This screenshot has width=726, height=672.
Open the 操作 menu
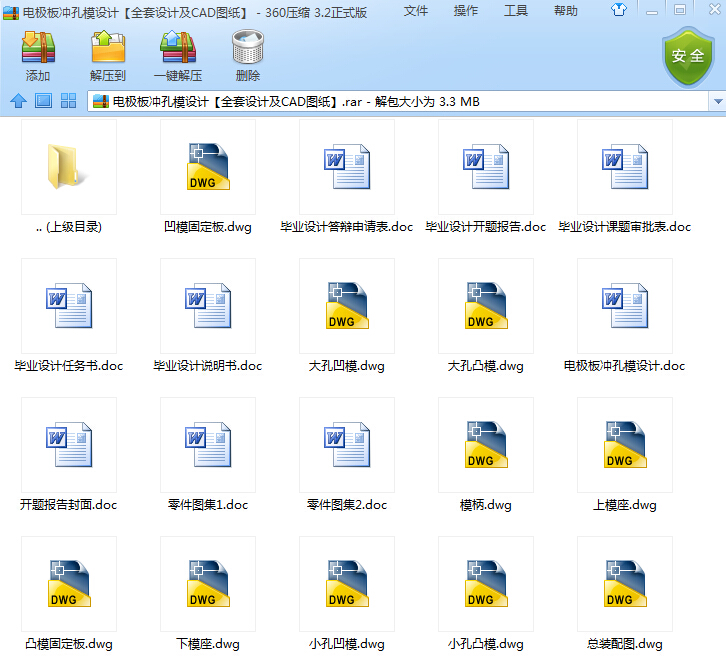click(465, 11)
